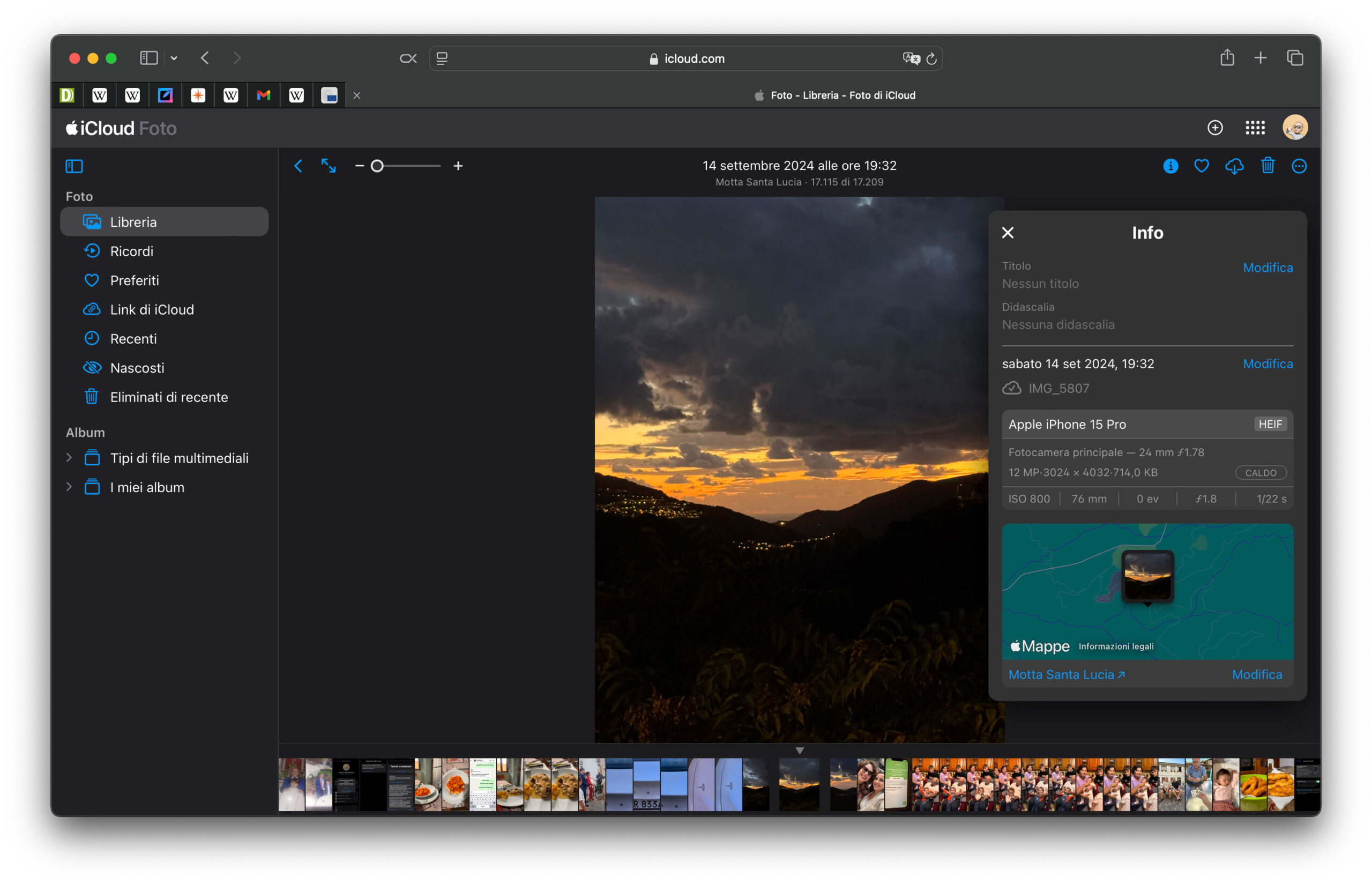1372x884 pixels.
Task: Toggle the Info panel with info icon
Action: pos(1170,166)
